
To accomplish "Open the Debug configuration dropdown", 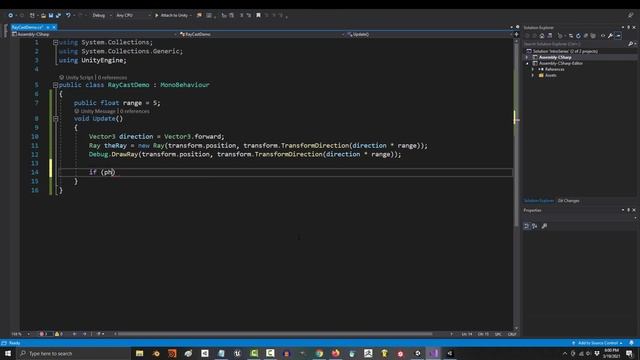I will tap(102, 16).
